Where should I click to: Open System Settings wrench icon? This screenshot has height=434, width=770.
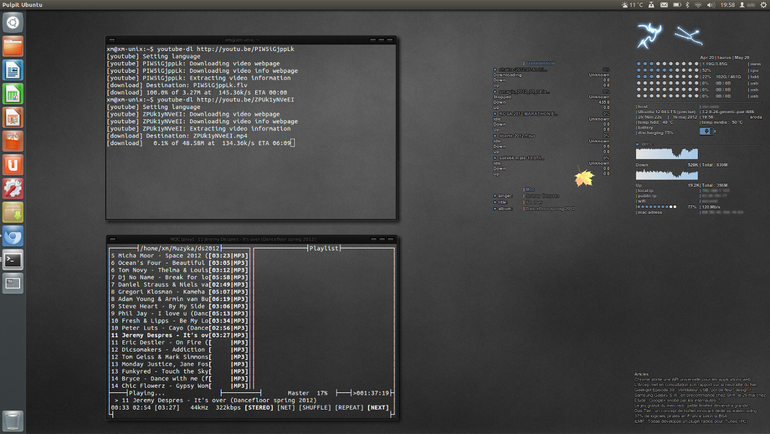click(x=13, y=188)
